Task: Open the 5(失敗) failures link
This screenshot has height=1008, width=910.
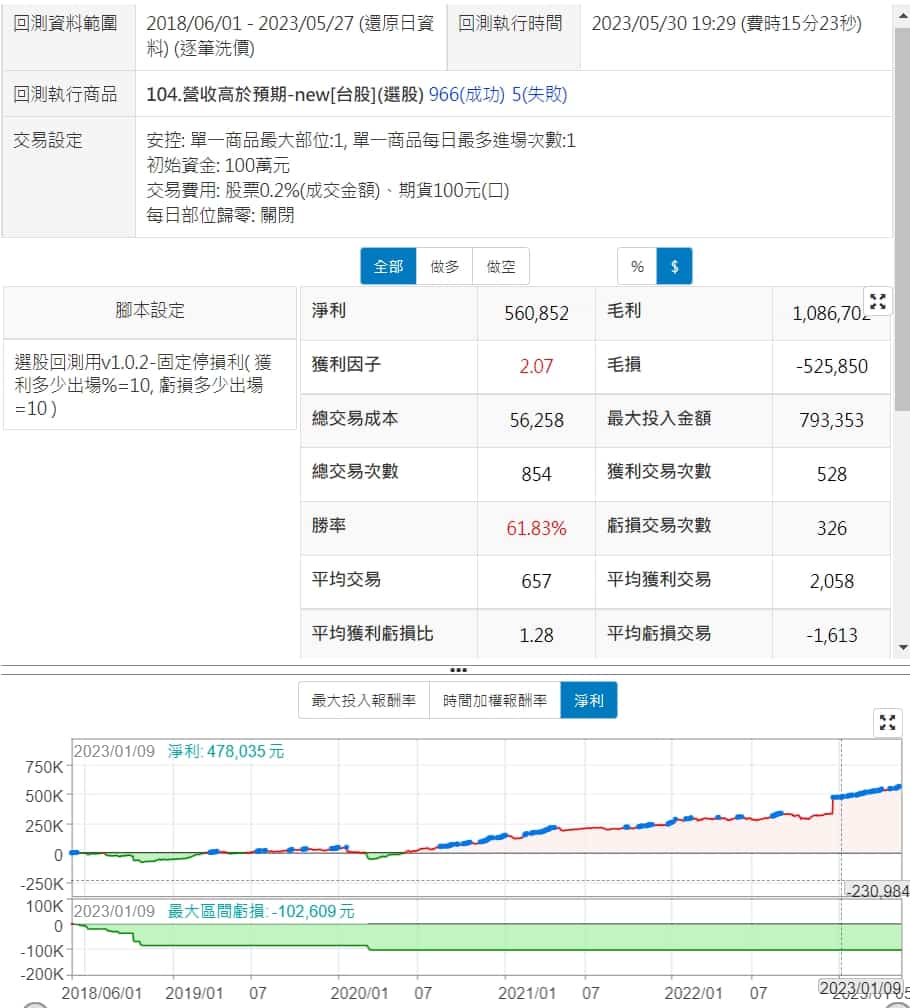Action: [539, 94]
